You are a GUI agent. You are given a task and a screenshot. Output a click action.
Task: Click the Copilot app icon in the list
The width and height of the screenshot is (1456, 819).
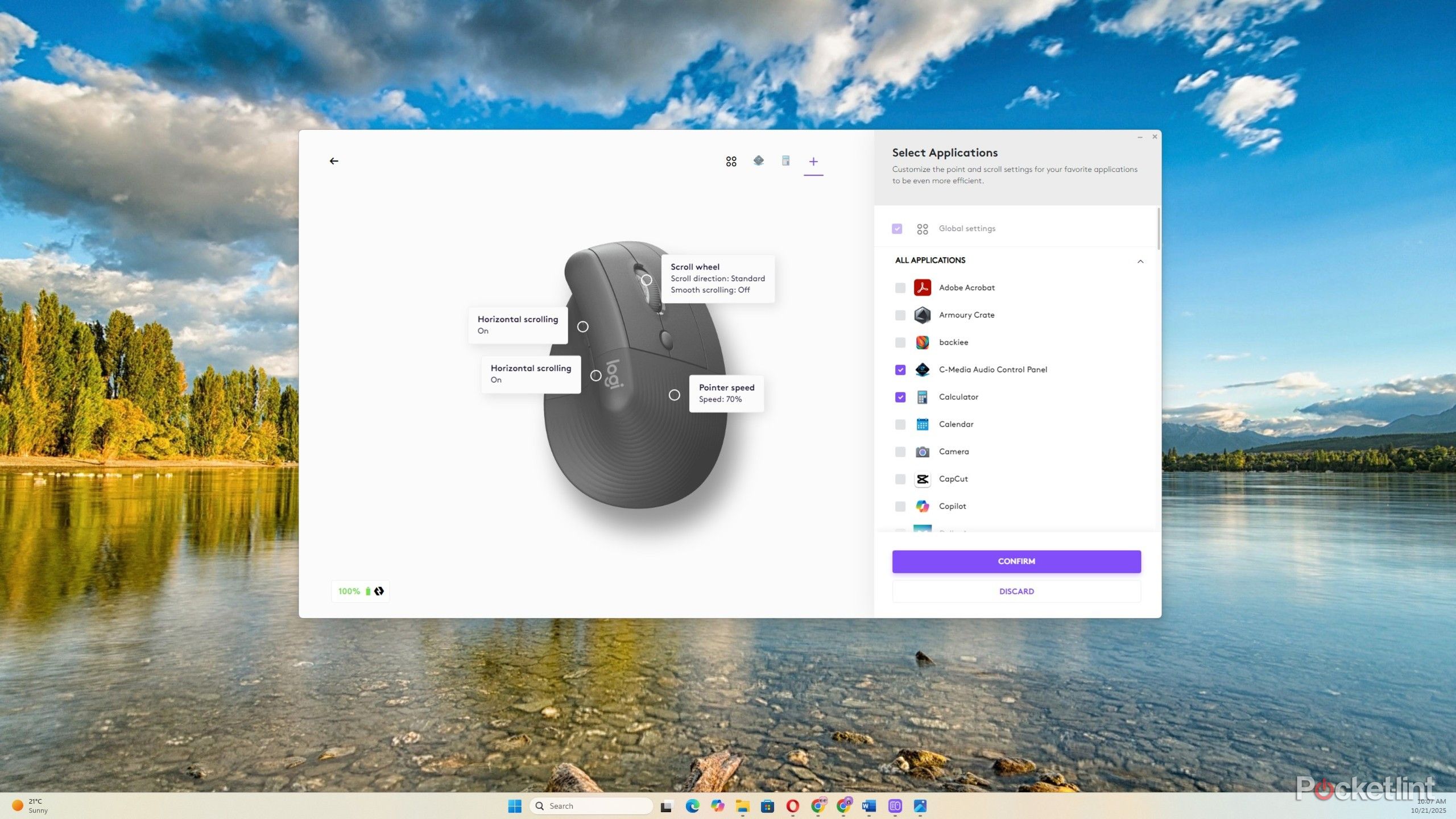coord(922,506)
